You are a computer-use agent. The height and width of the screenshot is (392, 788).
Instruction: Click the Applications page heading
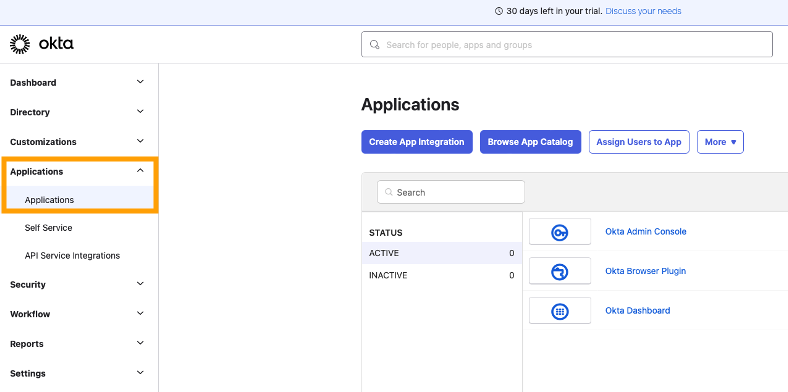[x=410, y=105]
